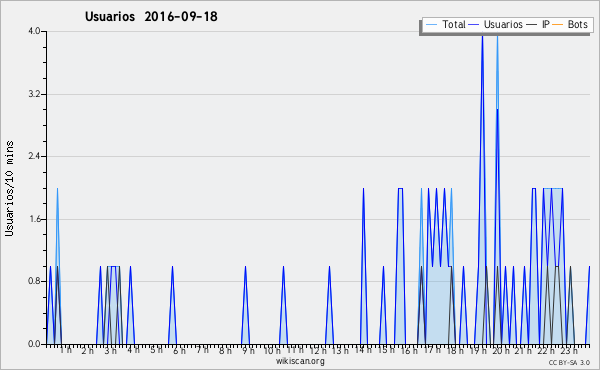The width and height of the screenshot is (600, 370).
Task: Click the '0.8' y-axis value
Action: (x=34, y=282)
